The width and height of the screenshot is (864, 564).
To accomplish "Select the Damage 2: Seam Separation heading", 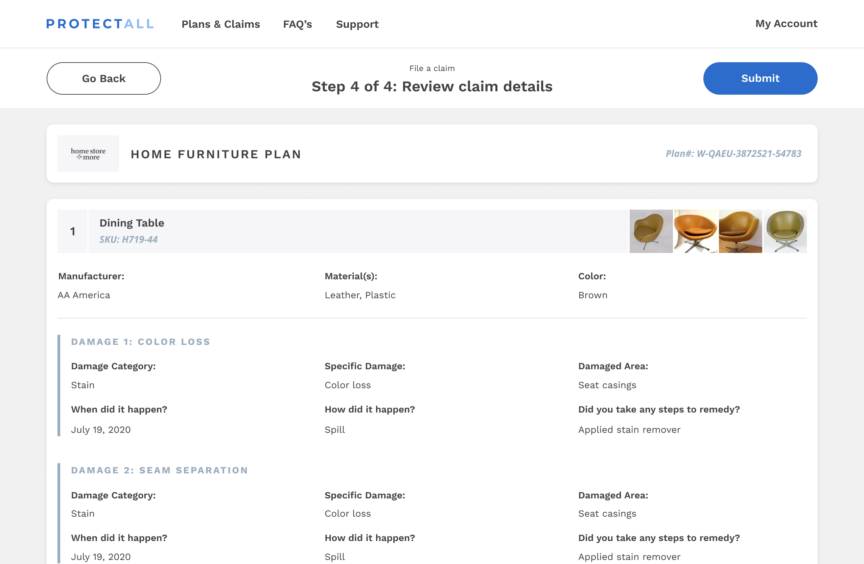I will [159, 470].
